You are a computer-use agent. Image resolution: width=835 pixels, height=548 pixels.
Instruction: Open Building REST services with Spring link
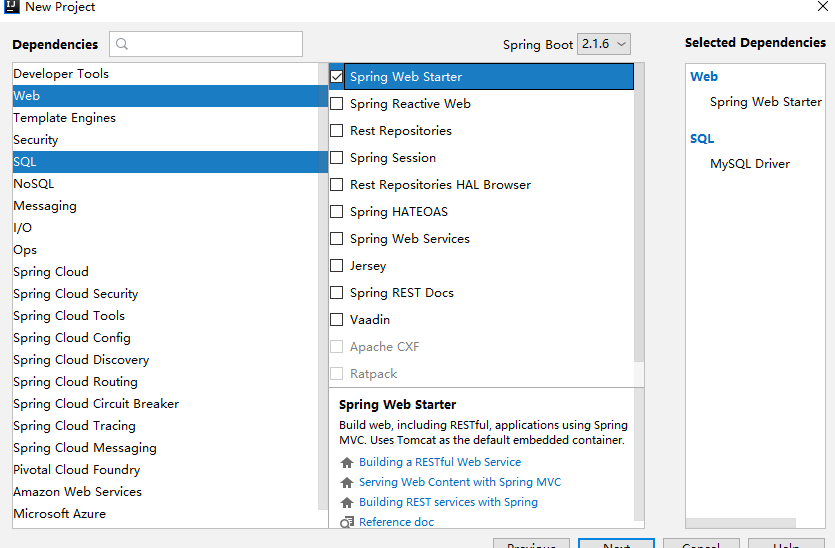point(448,502)
